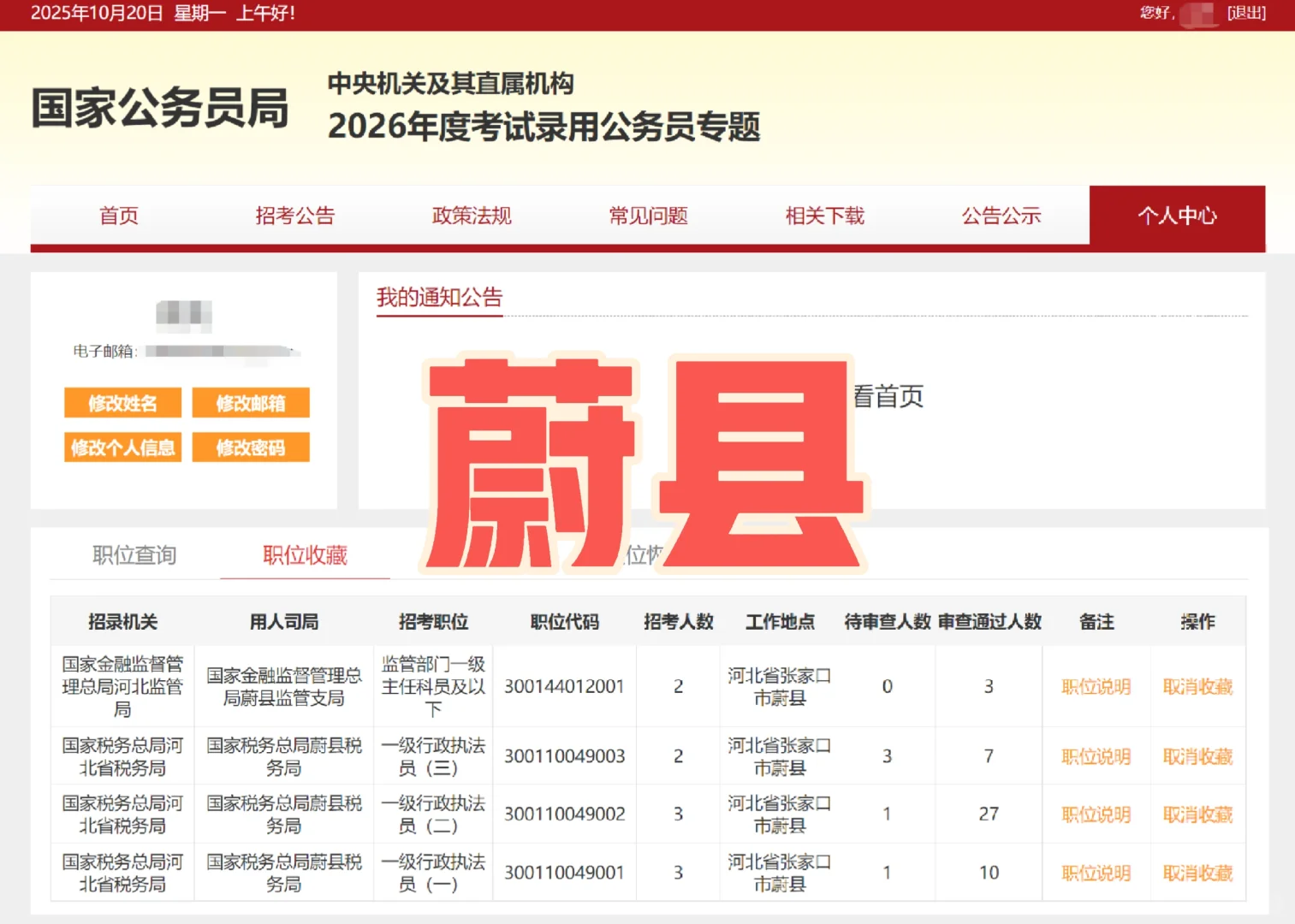Select the position code 300144012001
The width and height of the screenshot is (1295, 924).
coord(564,687)
